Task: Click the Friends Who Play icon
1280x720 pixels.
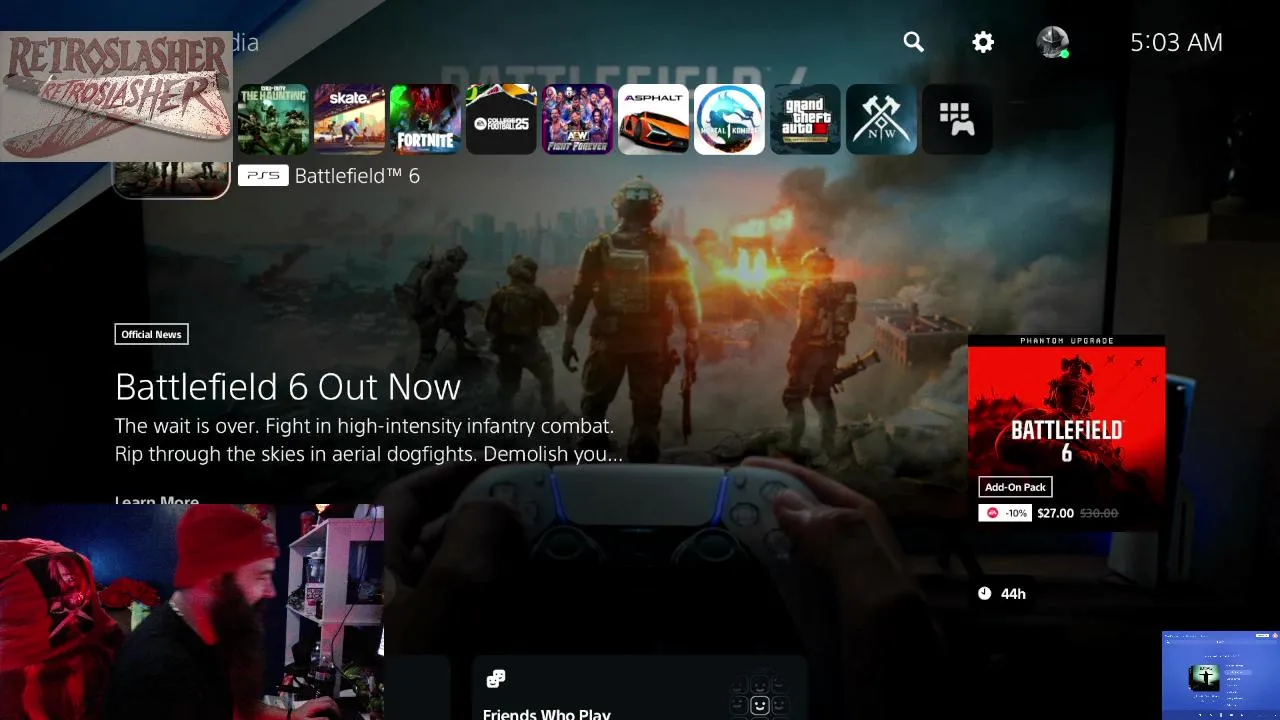Action: coord(495,680)
